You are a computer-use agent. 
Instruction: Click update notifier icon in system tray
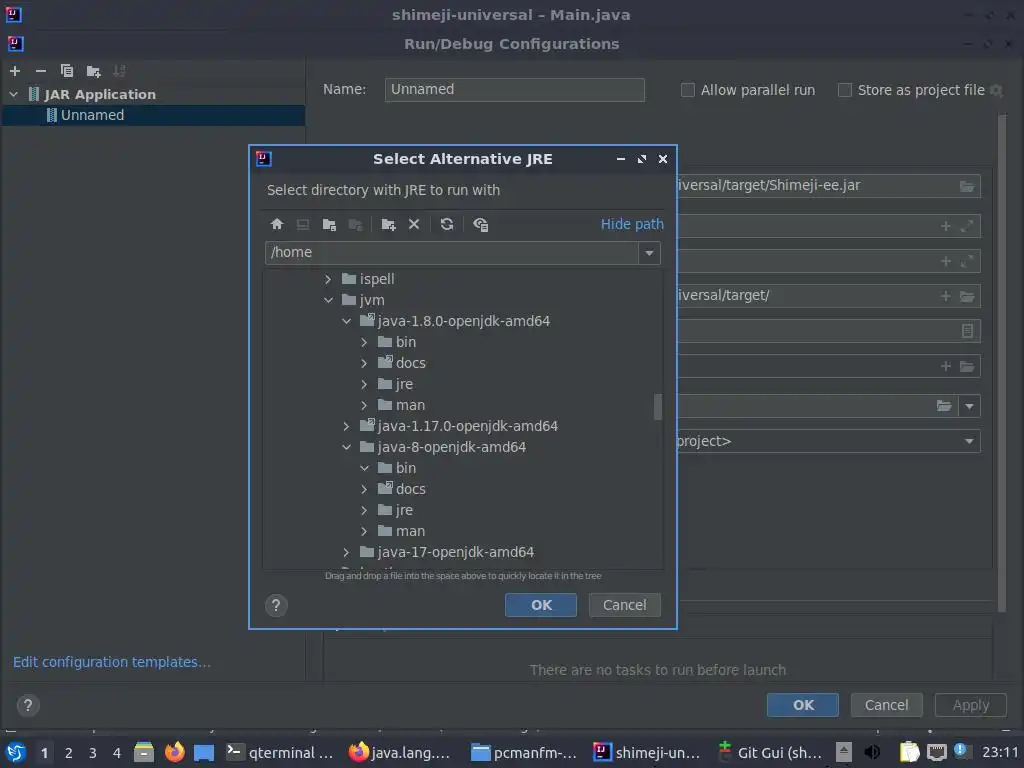[x=960, y=750]
